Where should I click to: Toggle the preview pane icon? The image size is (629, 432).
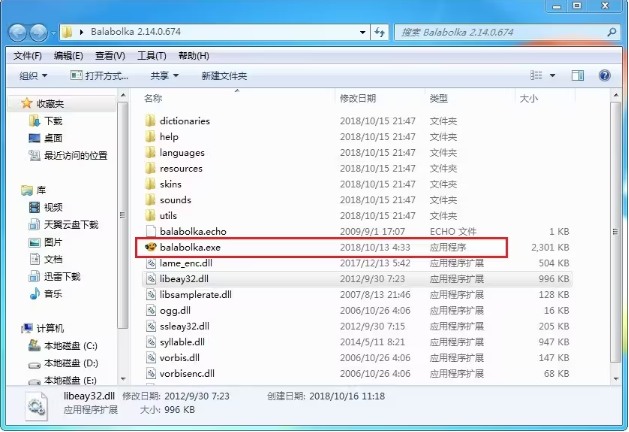point(578,75)
